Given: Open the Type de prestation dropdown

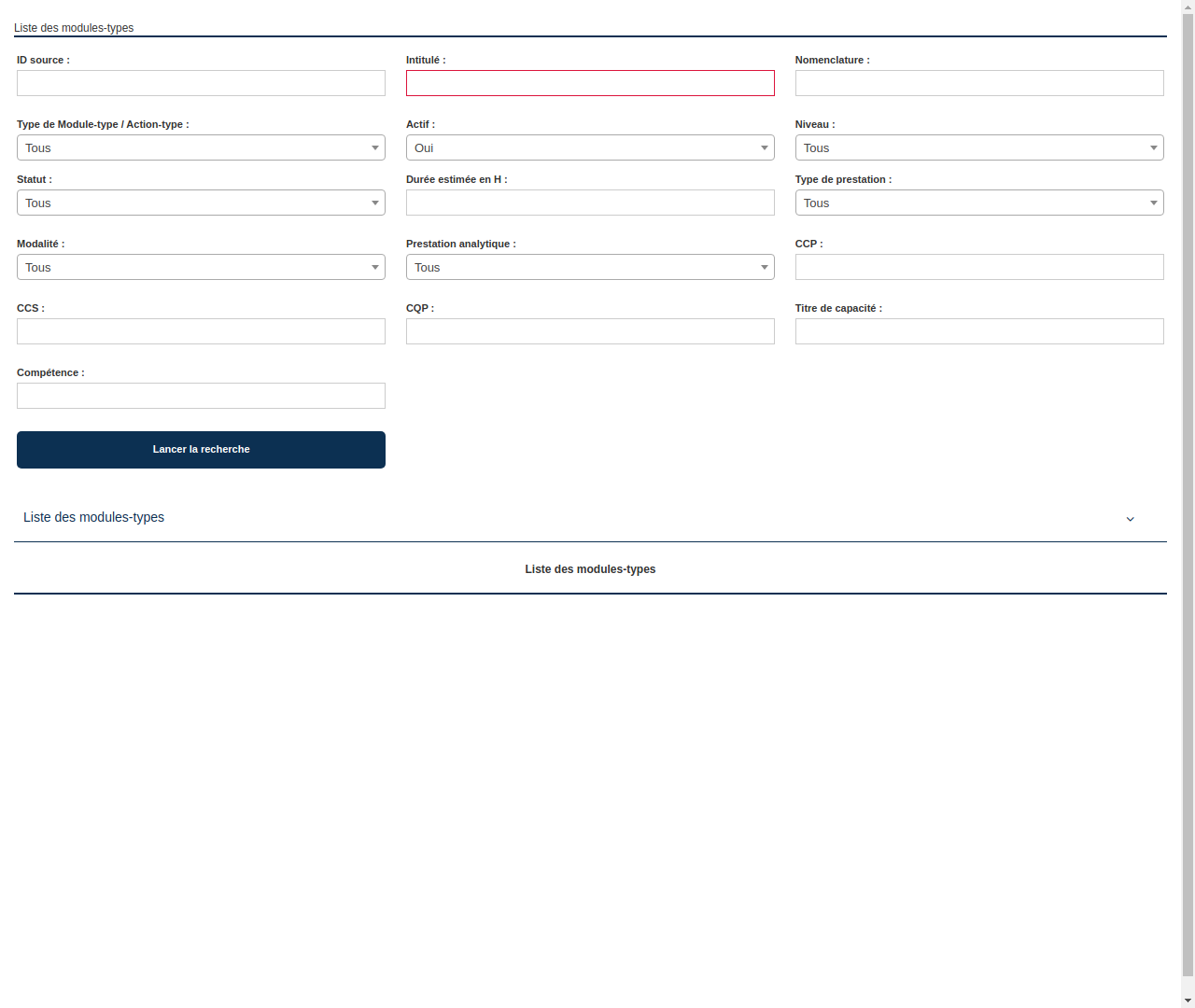Looking at the screenshot, I should pos(978,203).
